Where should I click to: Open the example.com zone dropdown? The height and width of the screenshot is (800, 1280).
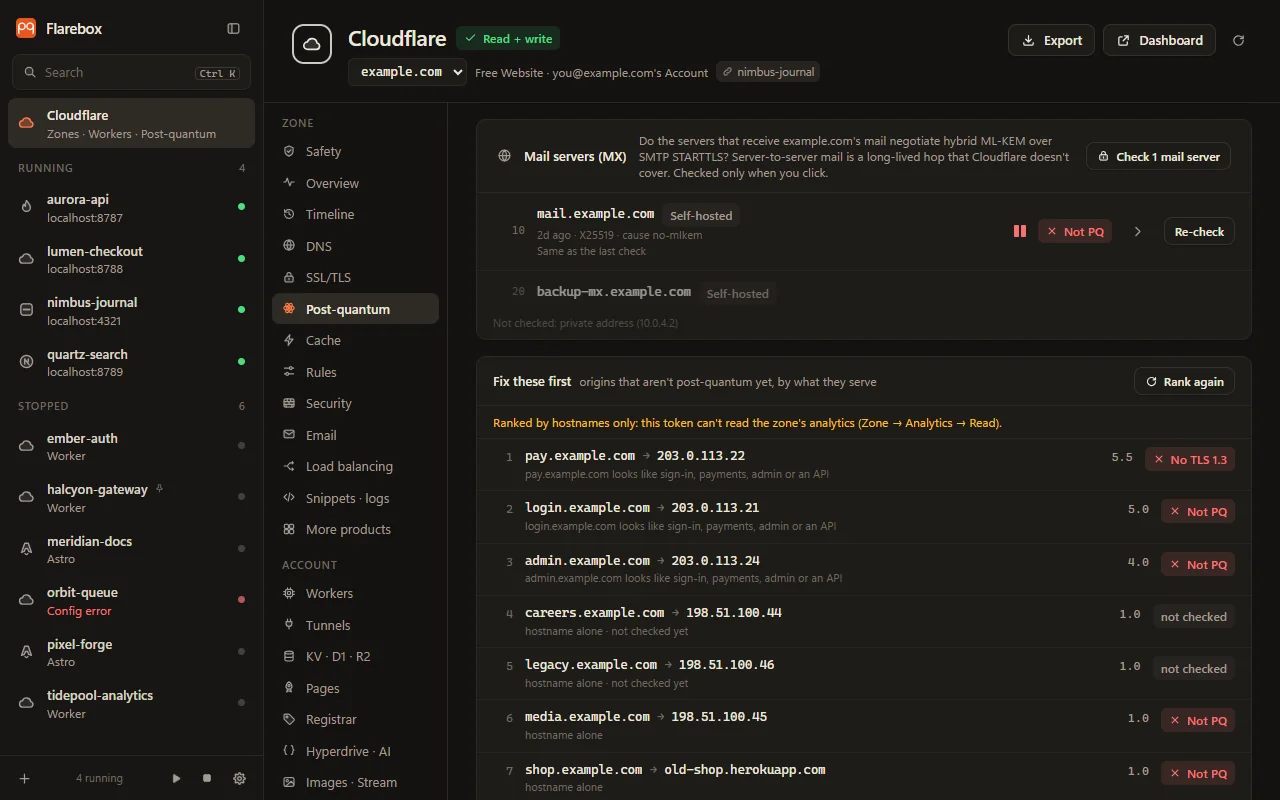[407, 72]
